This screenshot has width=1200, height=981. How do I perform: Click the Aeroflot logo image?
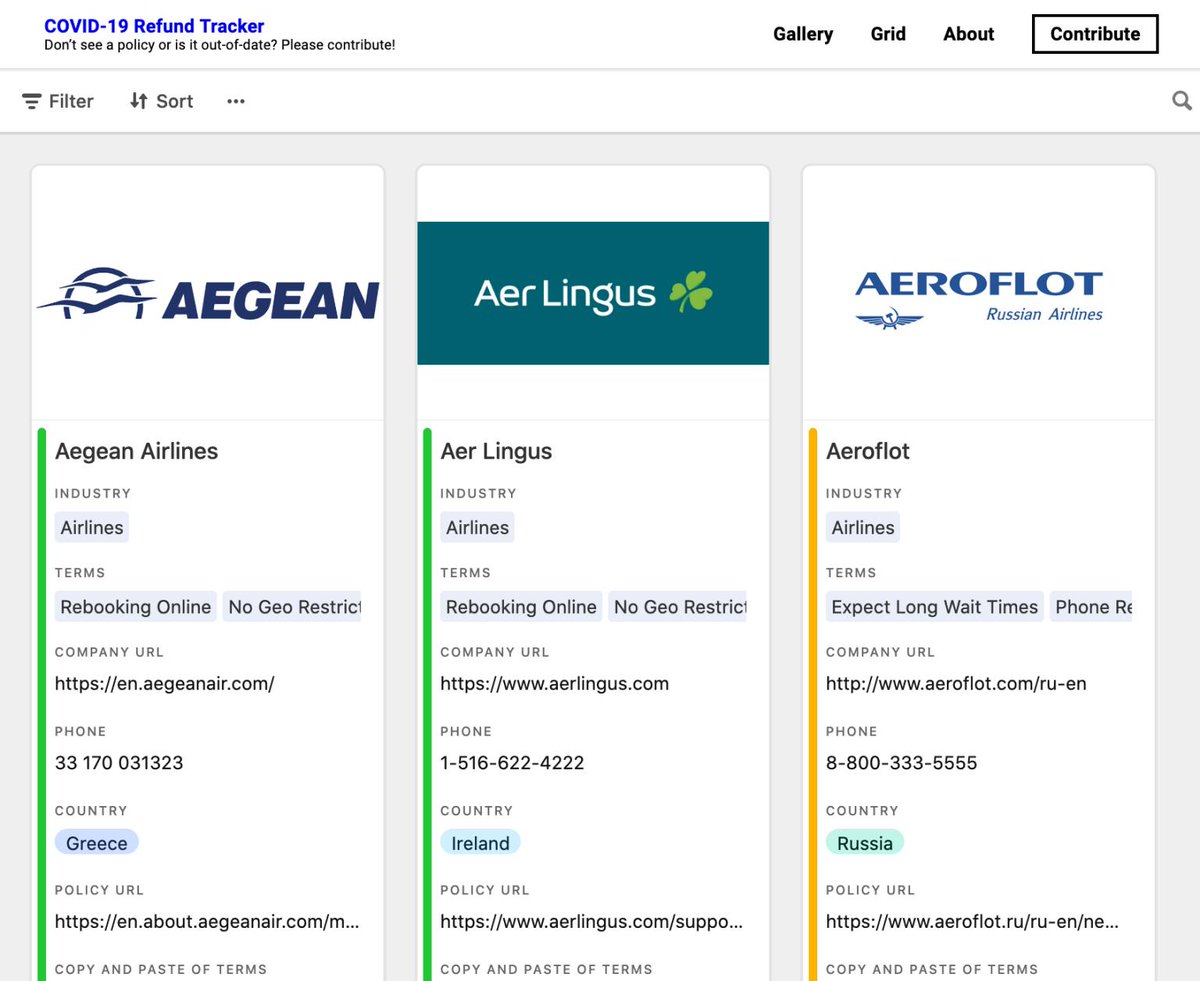coord(979,298)
